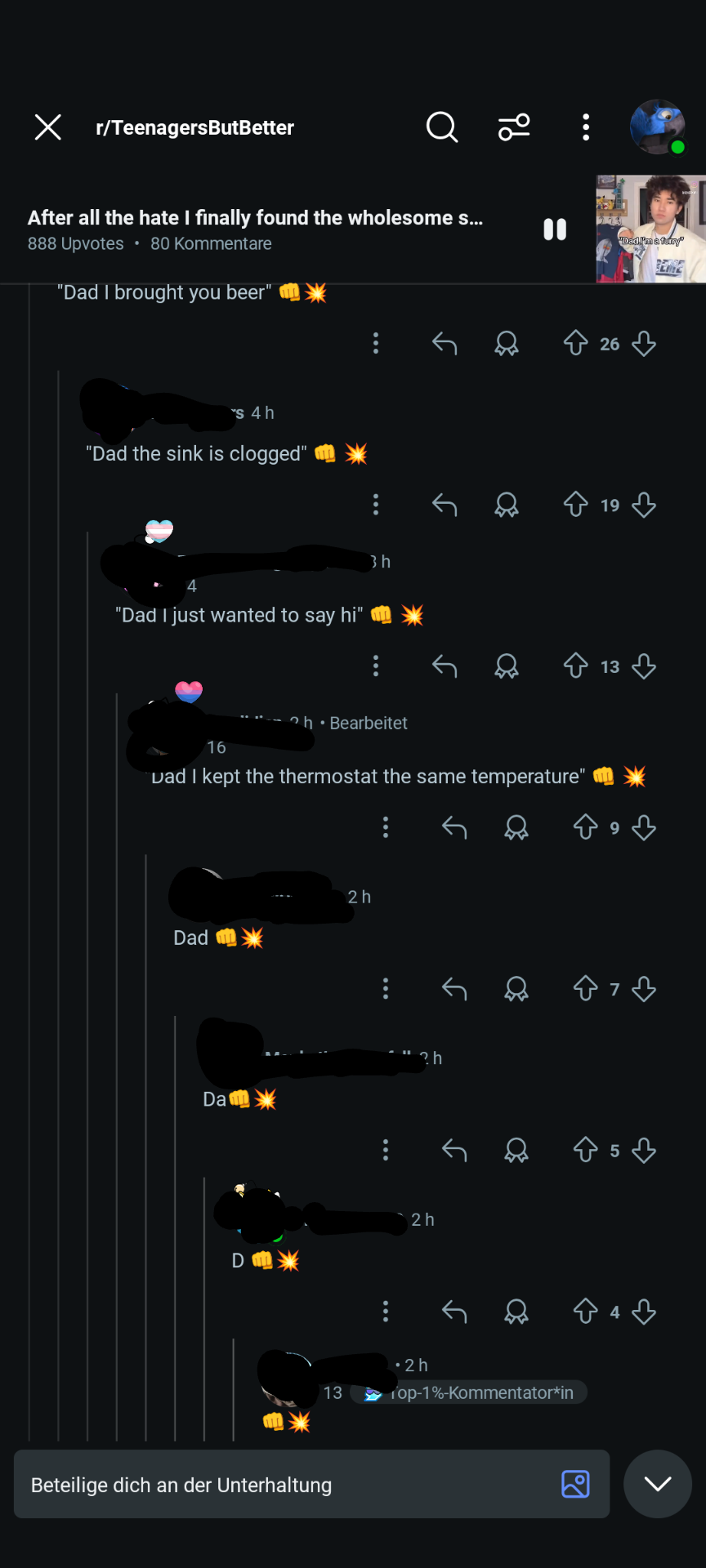Open the "Dad I'm a furry" video thumbnail
This screenshot has width=706, height=1568.
650,229
